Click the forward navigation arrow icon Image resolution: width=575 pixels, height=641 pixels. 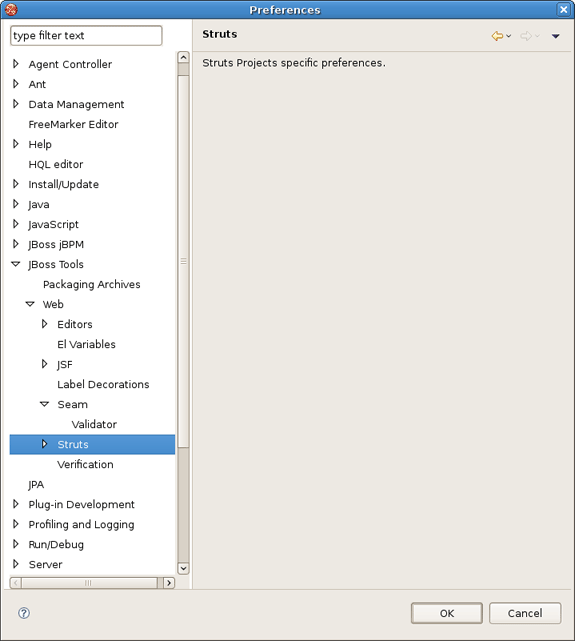point(526,36)
